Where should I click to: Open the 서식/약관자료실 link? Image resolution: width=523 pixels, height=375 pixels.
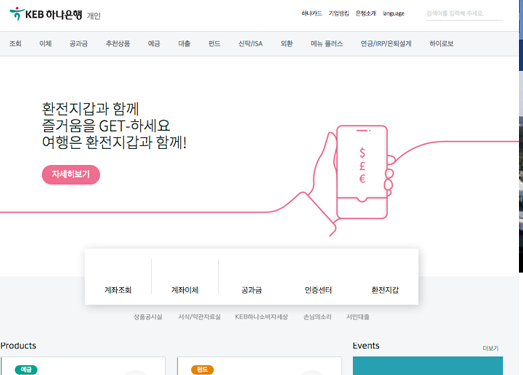coord(199,317)
